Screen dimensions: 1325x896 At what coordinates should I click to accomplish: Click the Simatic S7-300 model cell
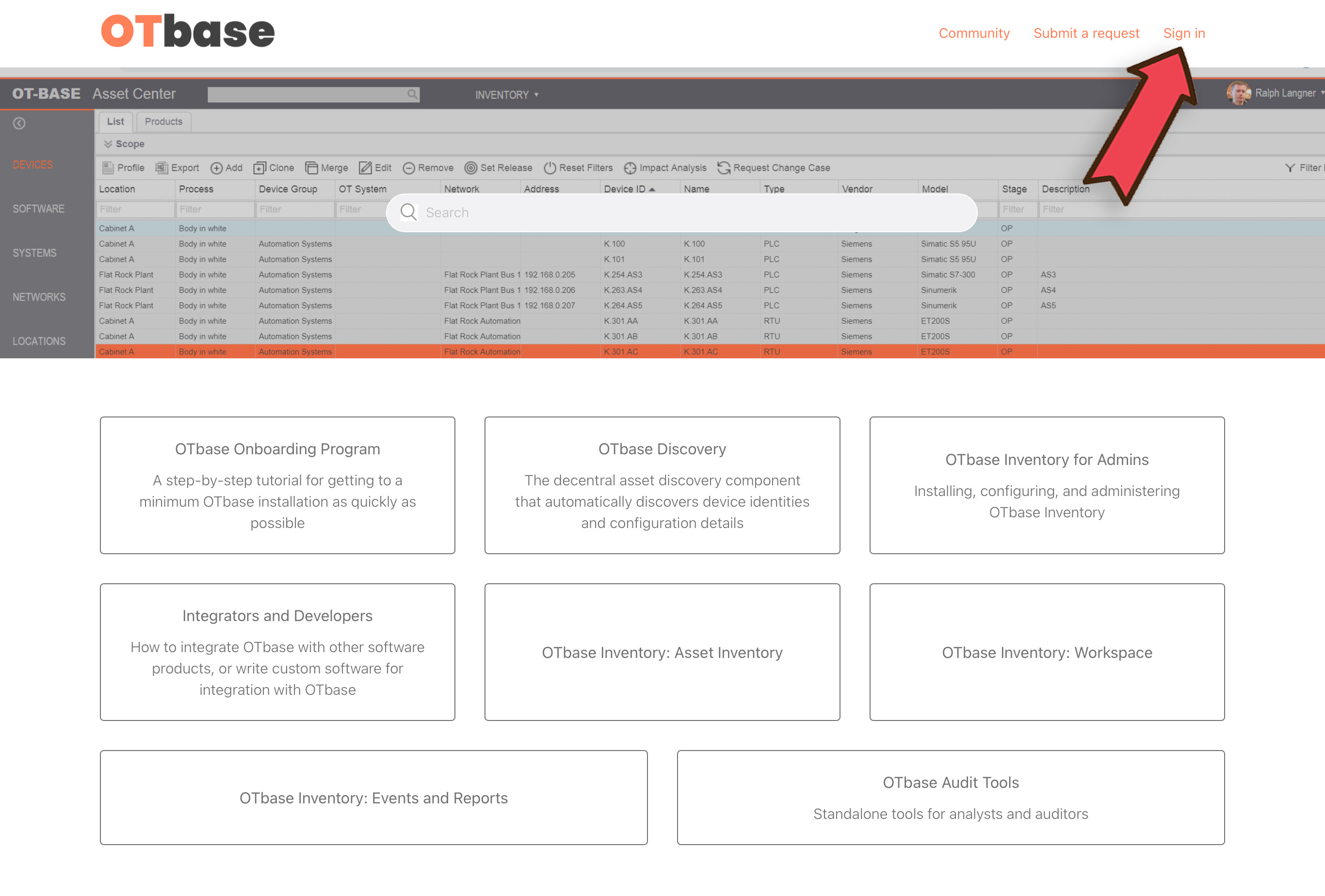point(948,275)
